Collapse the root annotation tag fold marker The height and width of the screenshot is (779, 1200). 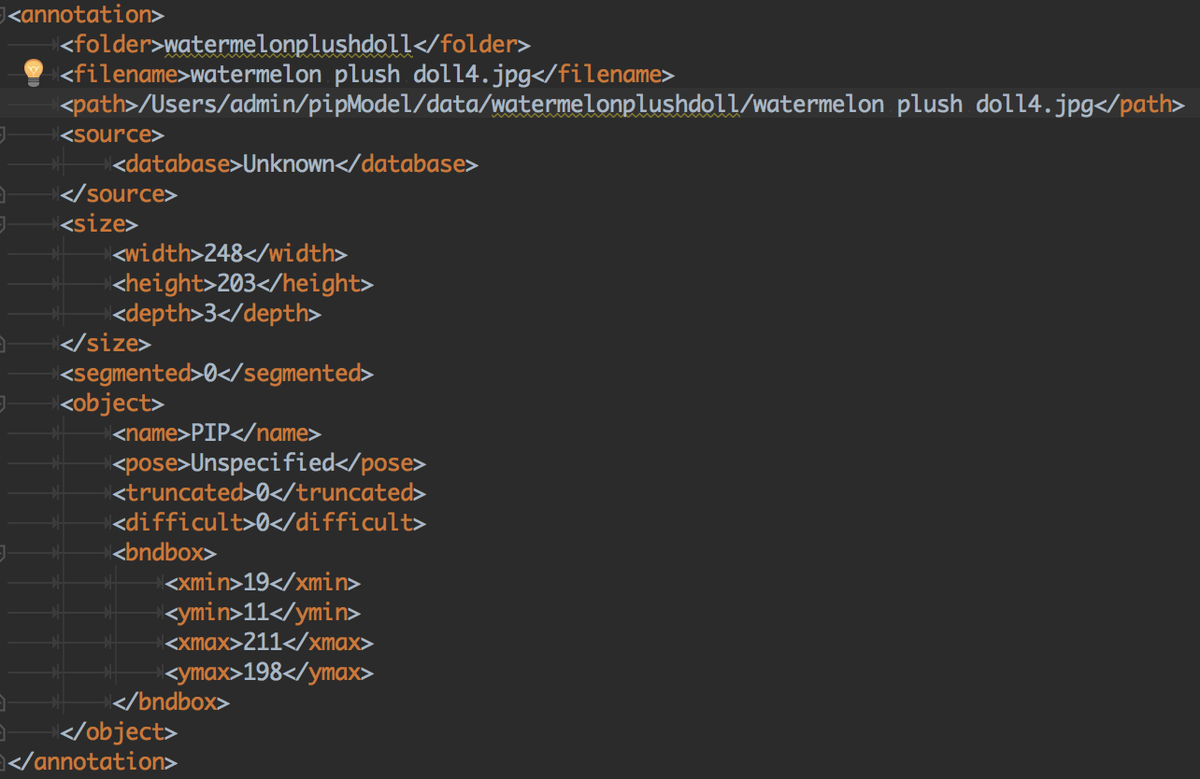(x=3, y=15)
